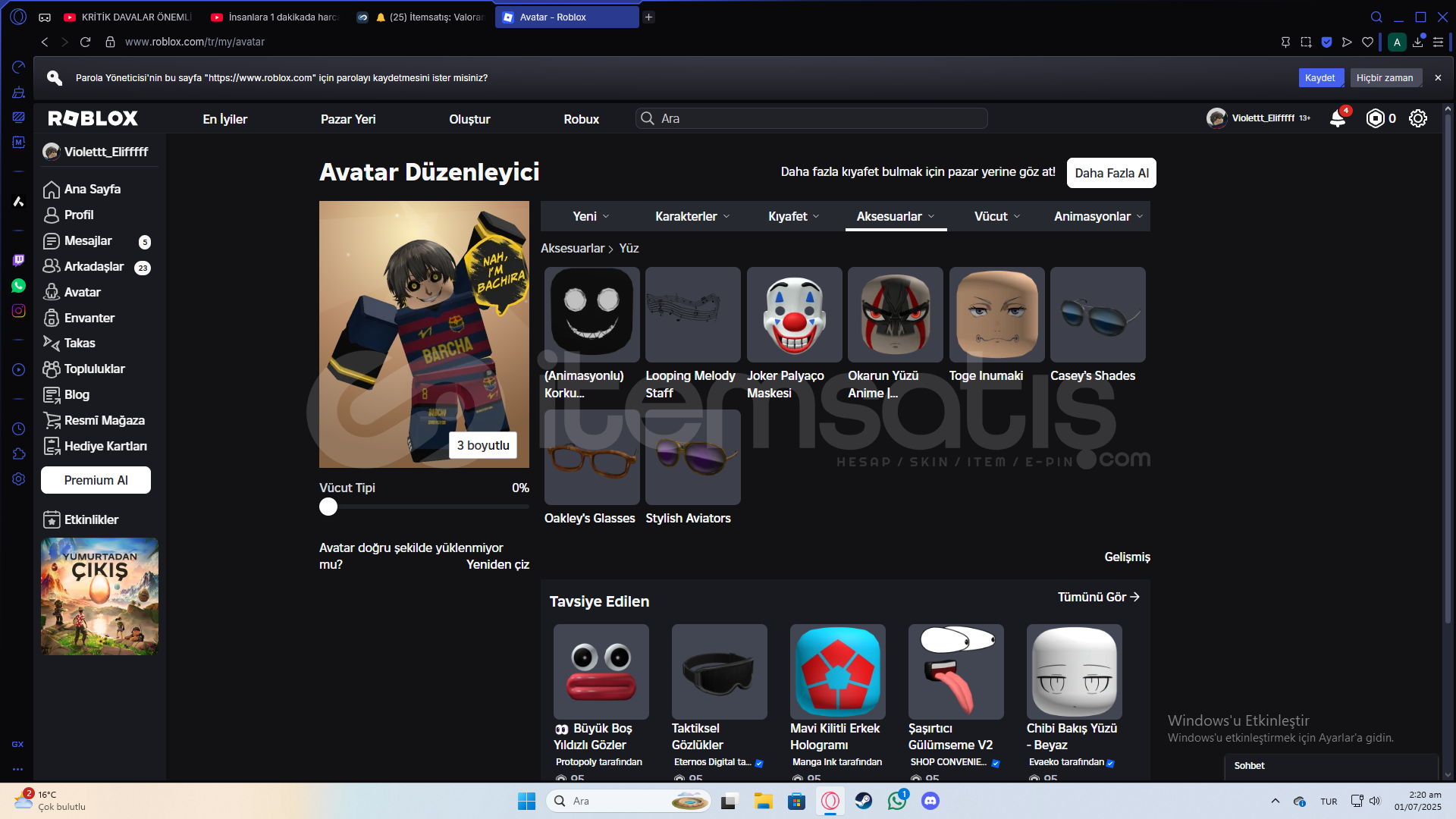Open Mesajlar in the sidebar
Viewport: 1456px width, 819px height.
(x=78, y=240)
